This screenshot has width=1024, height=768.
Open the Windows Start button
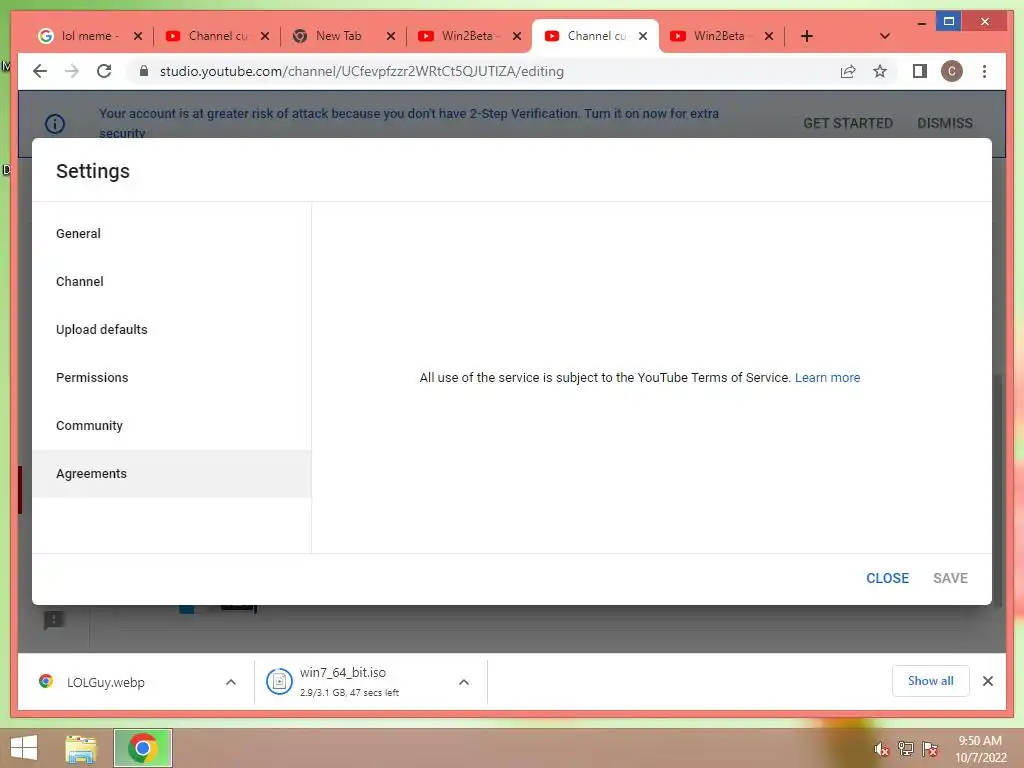point(24,748)
